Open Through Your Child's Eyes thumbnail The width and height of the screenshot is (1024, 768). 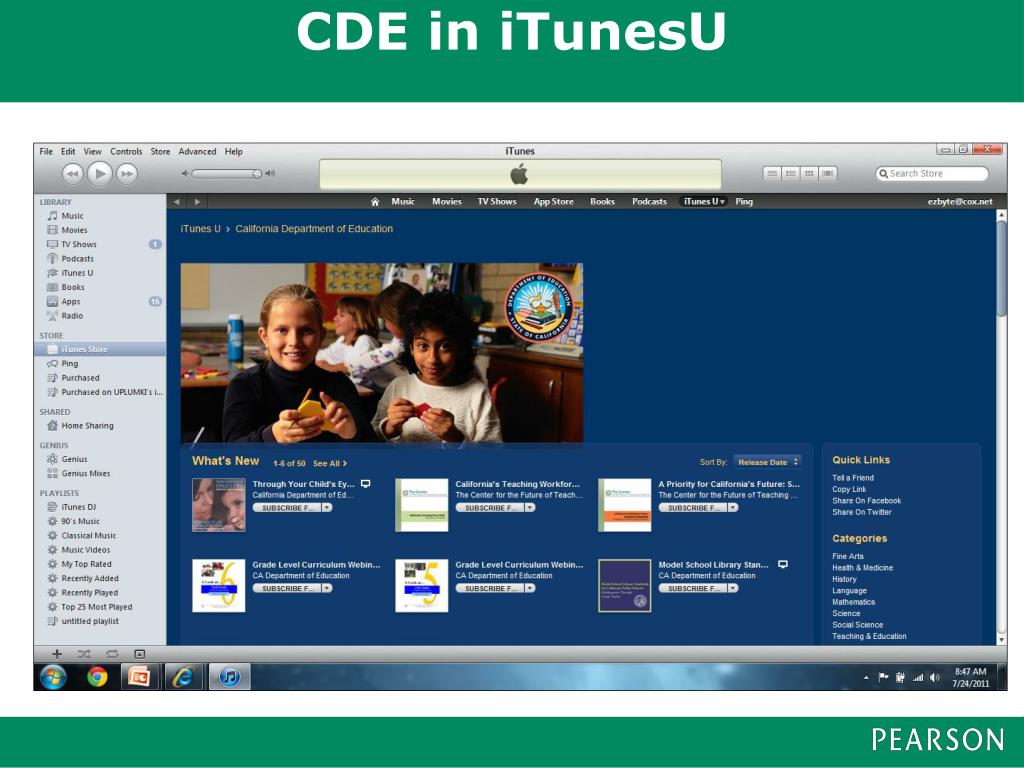click(219, 505)
